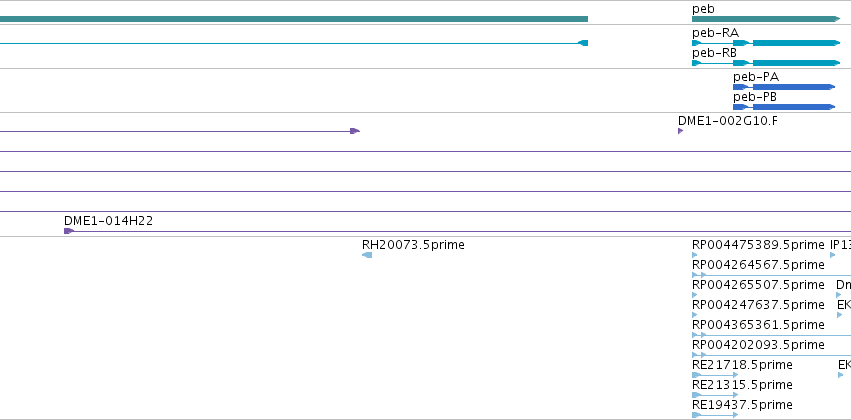
Task: Click the DME1-014H22 feature start glyph
Action: (x=69, y=231)
